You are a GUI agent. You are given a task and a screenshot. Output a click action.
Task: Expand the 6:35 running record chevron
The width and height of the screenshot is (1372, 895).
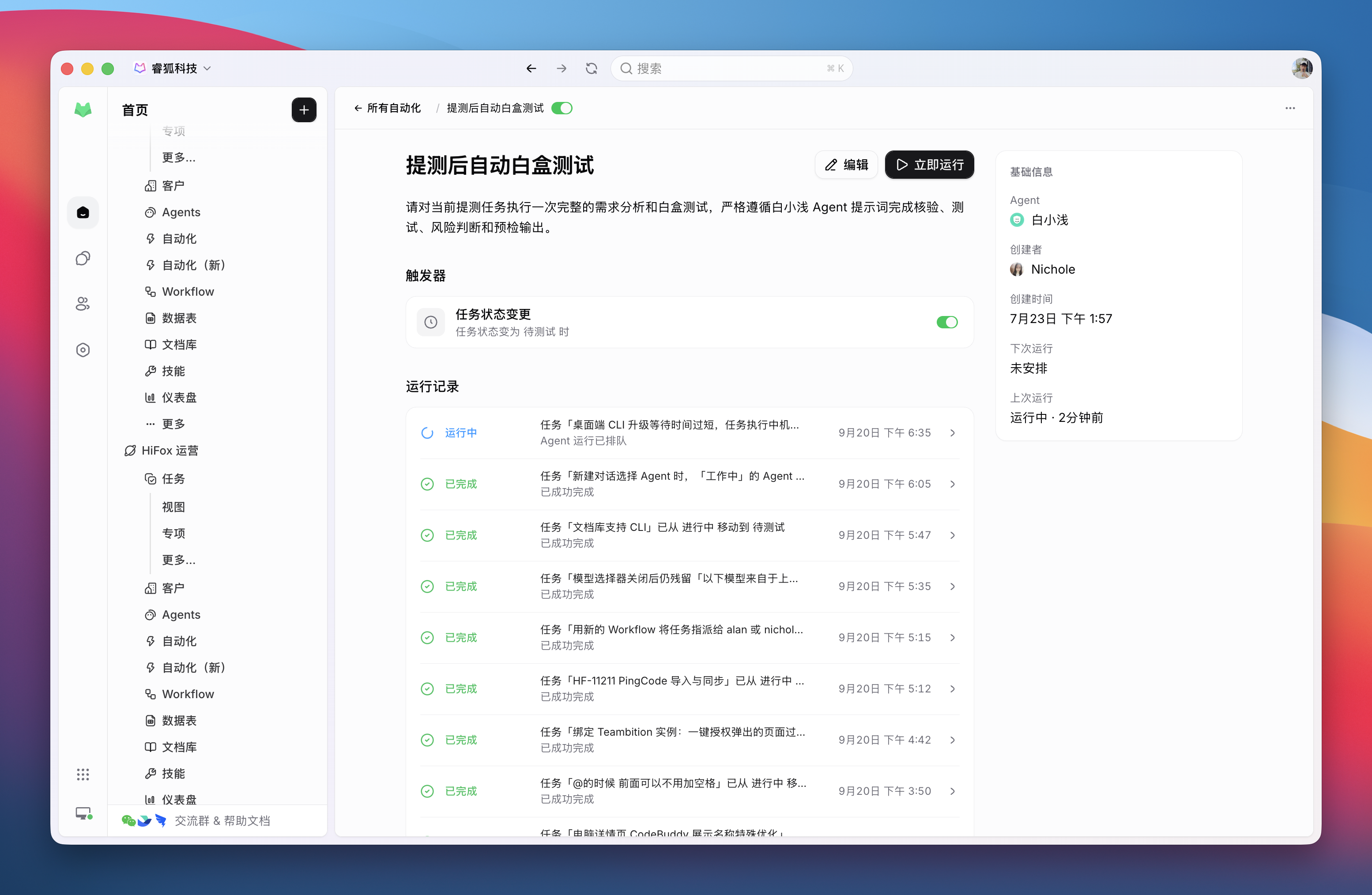tap(952, 433)
